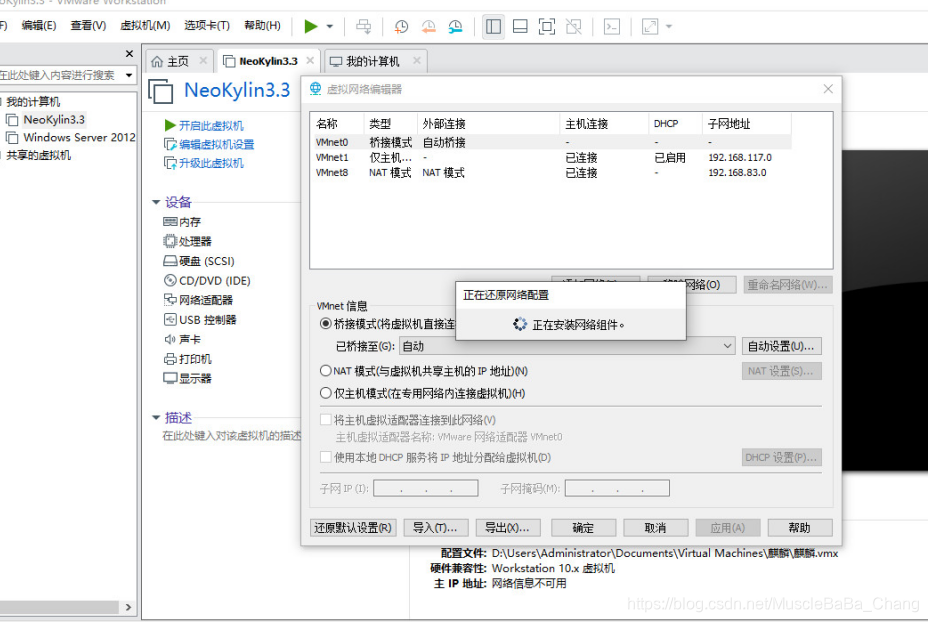Click the 显示器 display device icon
This screenshot has height=622, width=928.
point(170,378)
